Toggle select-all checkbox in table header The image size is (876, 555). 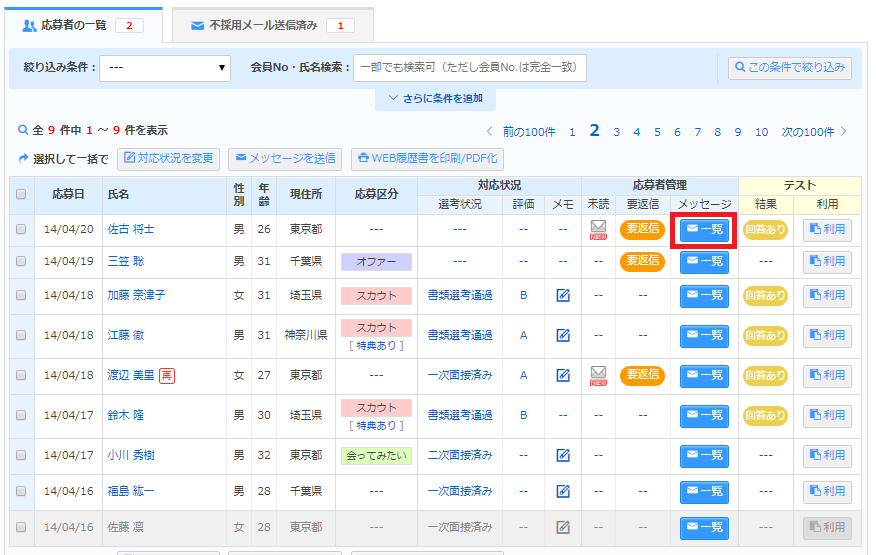pos(21,194)
